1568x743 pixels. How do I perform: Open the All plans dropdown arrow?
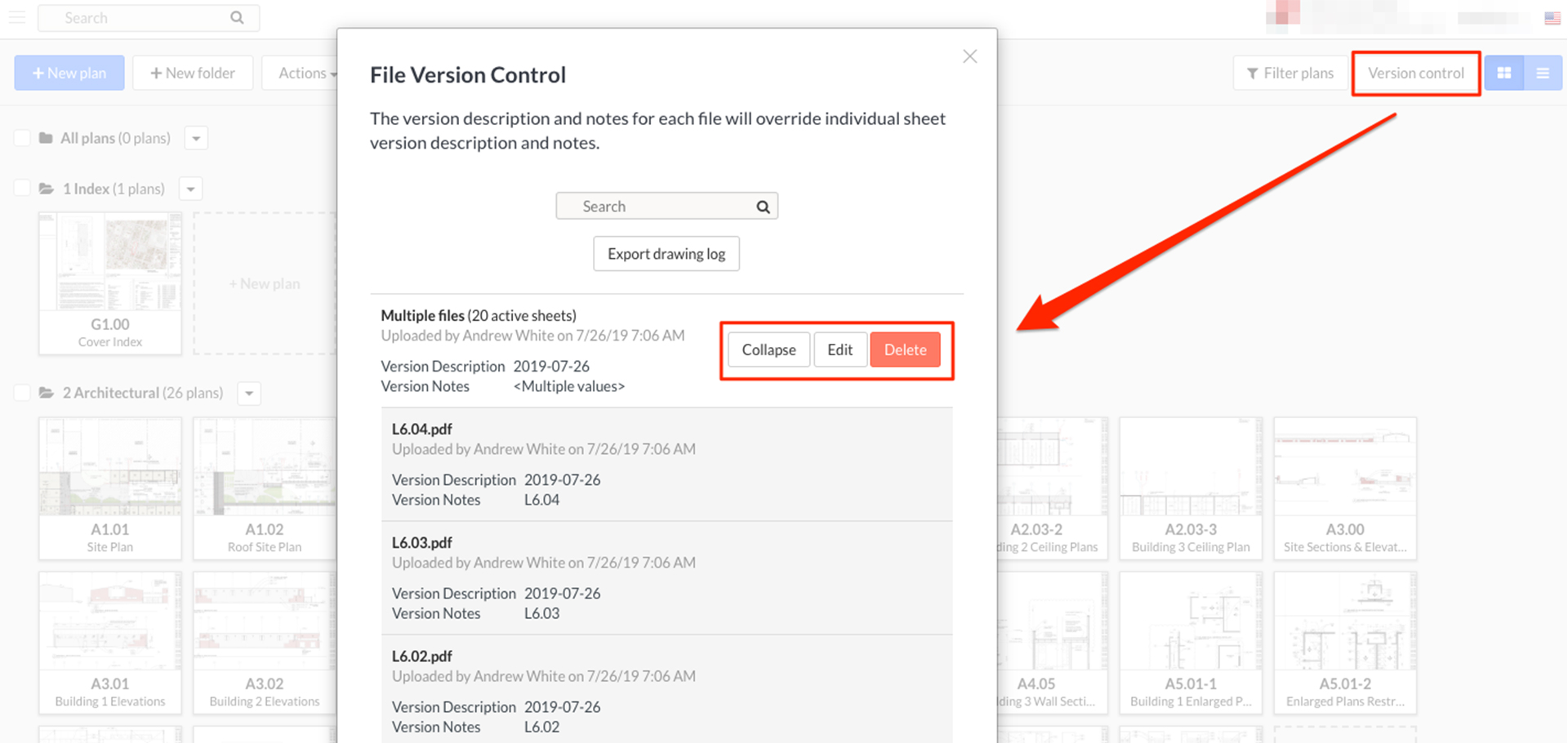tap(196, 138)
